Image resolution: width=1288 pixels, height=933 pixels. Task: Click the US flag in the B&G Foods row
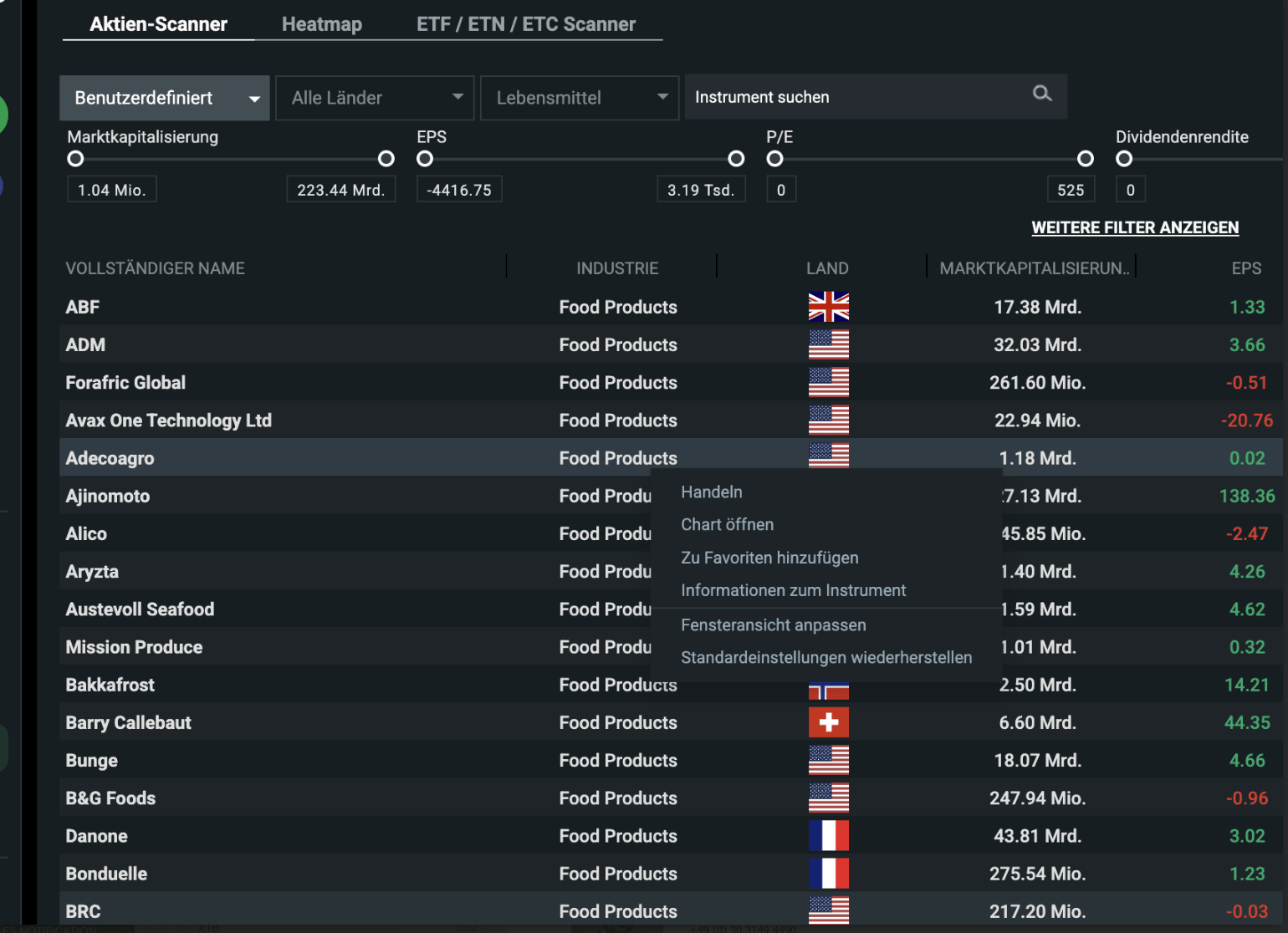click(829, 798)
